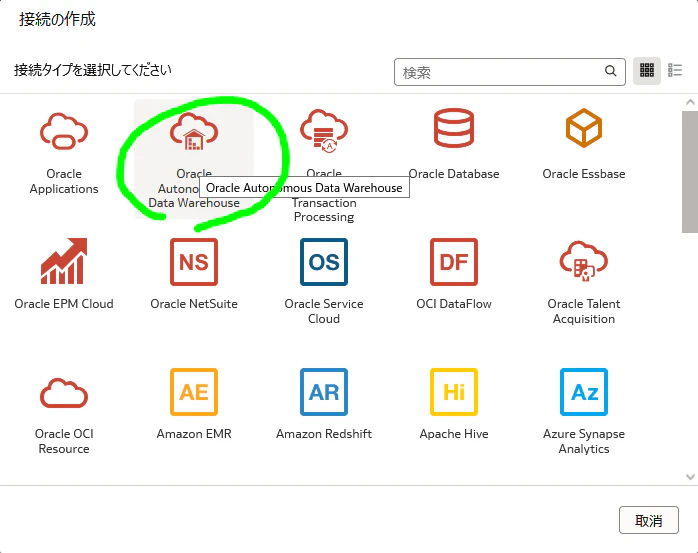Choose the Apache Hive Hi icon

tap(454, 392)
